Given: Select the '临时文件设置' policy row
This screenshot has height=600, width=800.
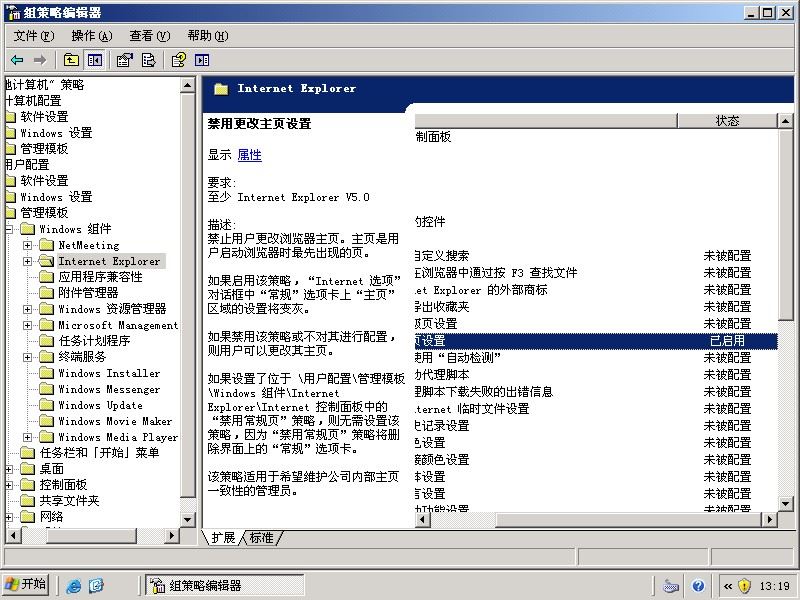Looking at the screenshot, I should point(596,409).
